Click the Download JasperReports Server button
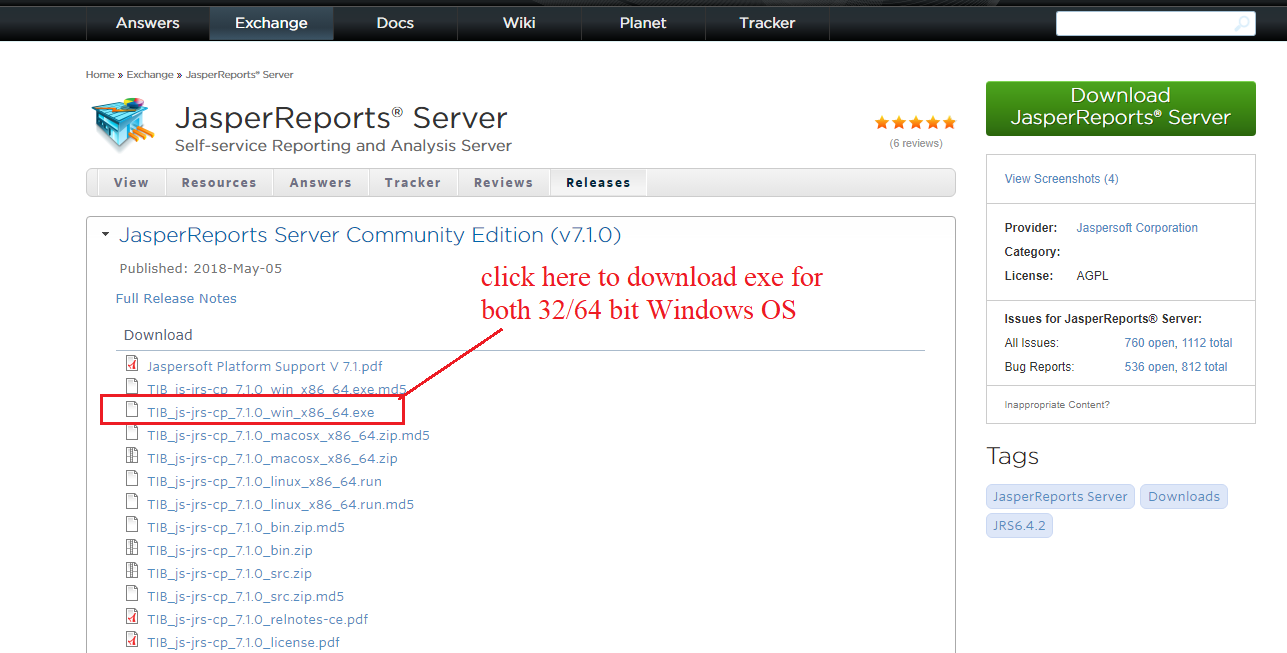1287x653 pixels. 1120,108
